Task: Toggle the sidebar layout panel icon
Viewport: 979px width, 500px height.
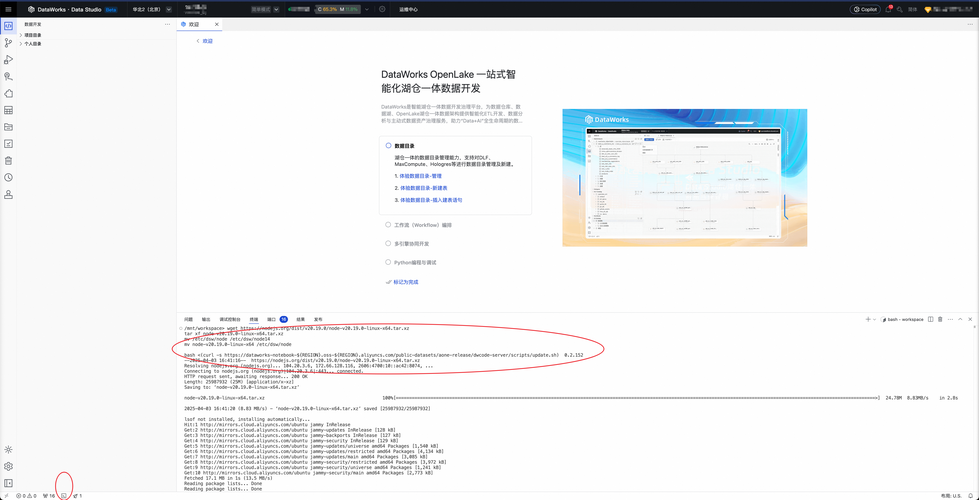Action: click(x=9, y=483)
